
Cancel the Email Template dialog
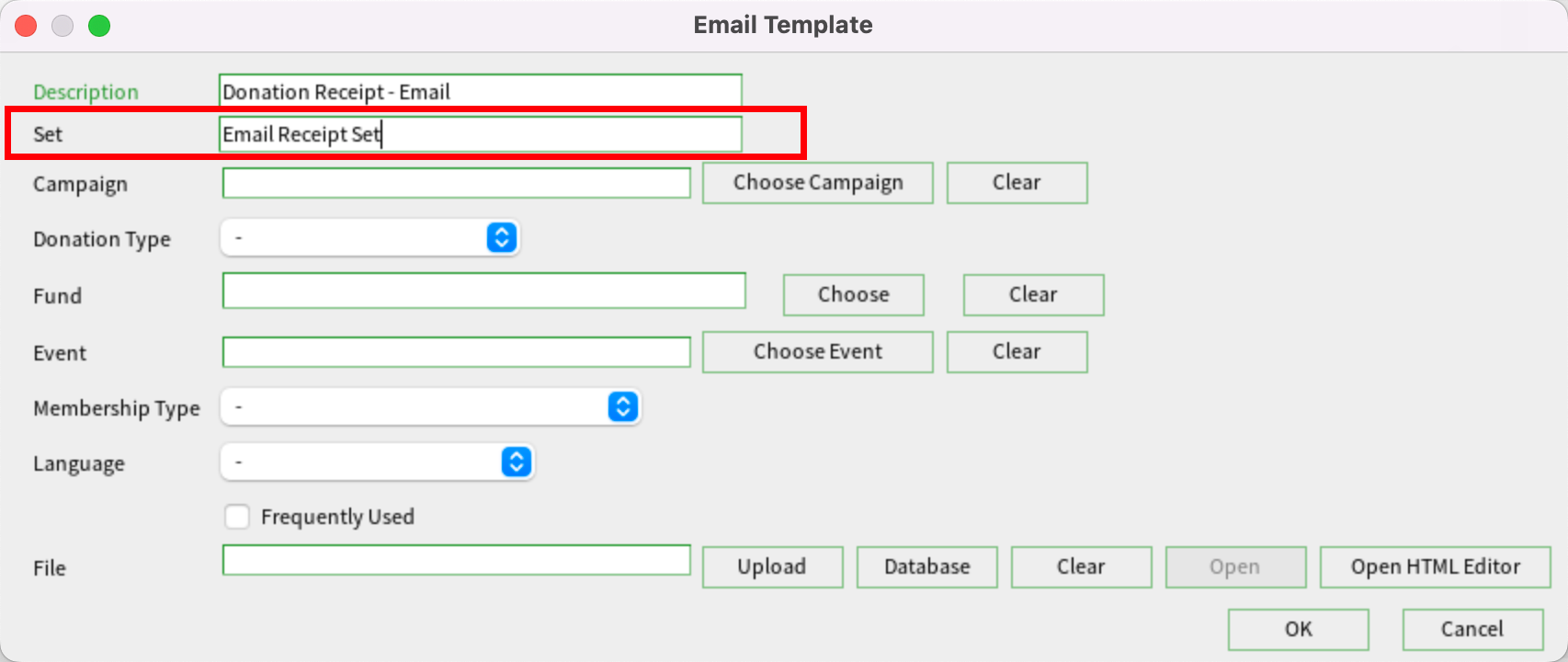(x=1471, y=629)
